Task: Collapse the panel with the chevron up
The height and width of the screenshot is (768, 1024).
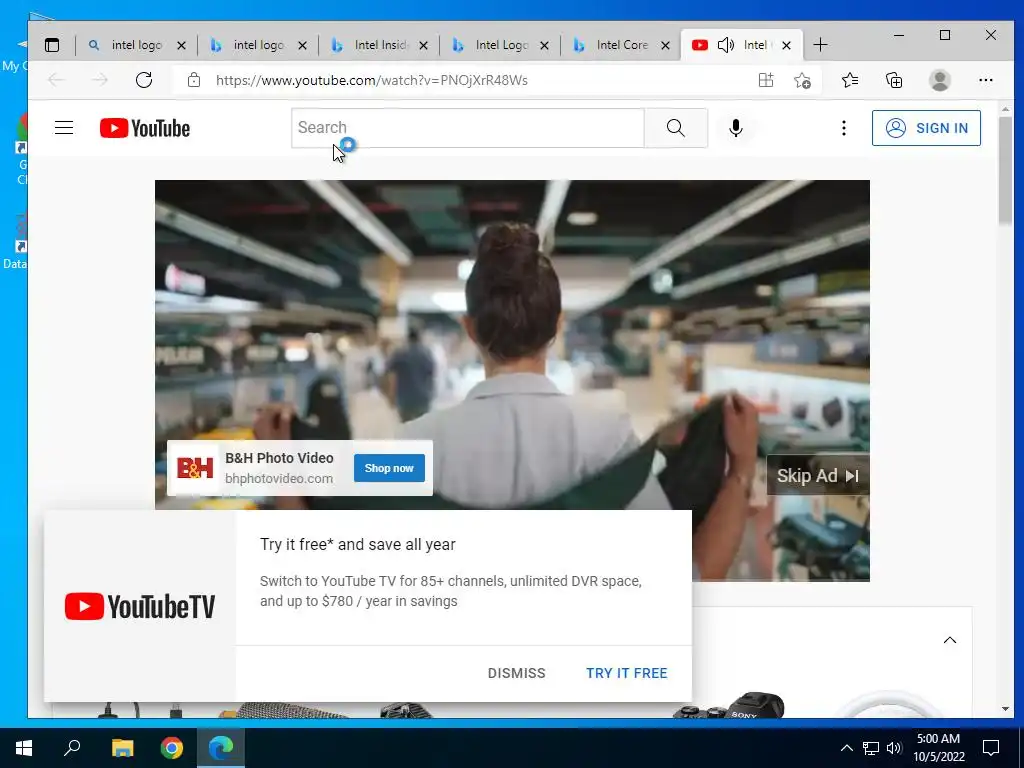Action: 950,640
